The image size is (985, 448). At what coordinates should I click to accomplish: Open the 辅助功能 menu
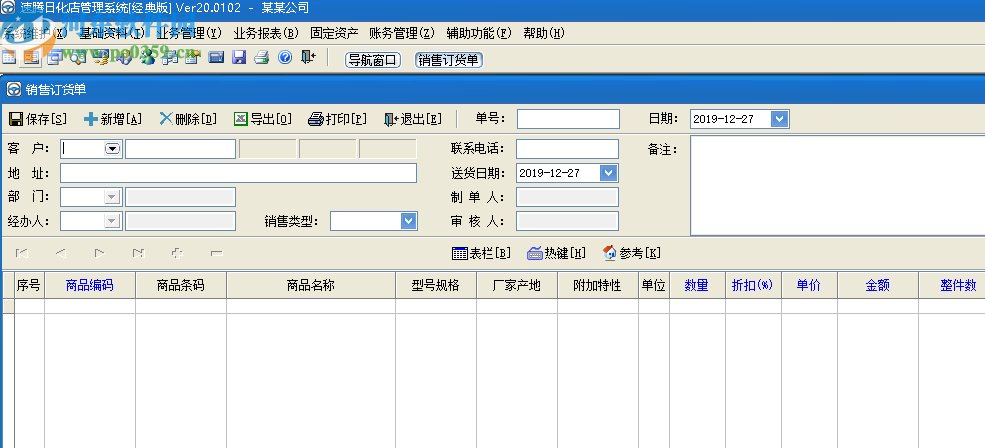click(x=479, y=33)
